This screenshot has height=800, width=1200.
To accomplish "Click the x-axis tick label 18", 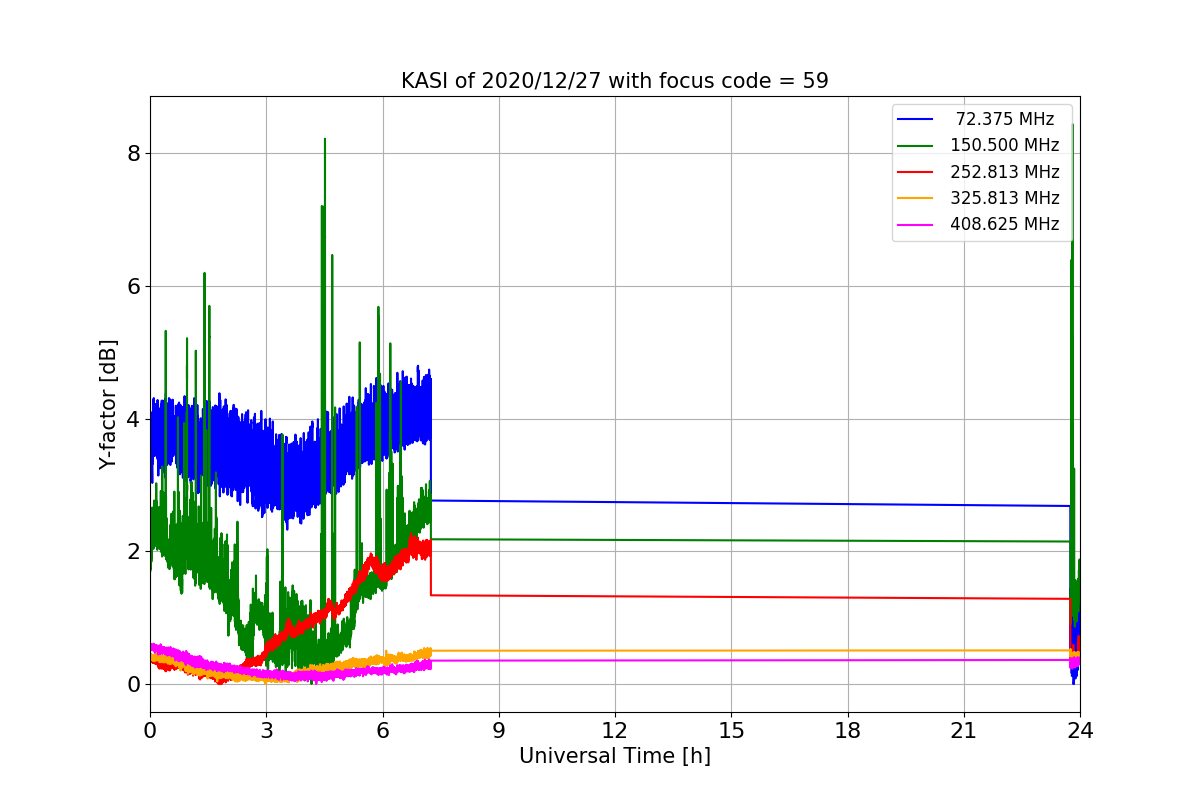I will (847, 731).
